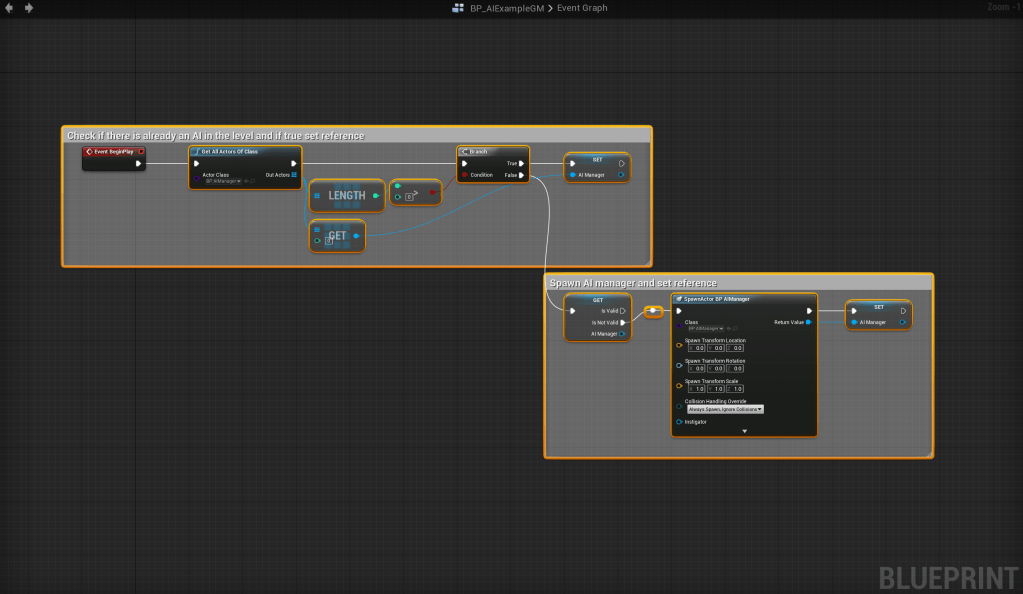Open the Class dropdown on the SpawnActor node

point(704,329)
